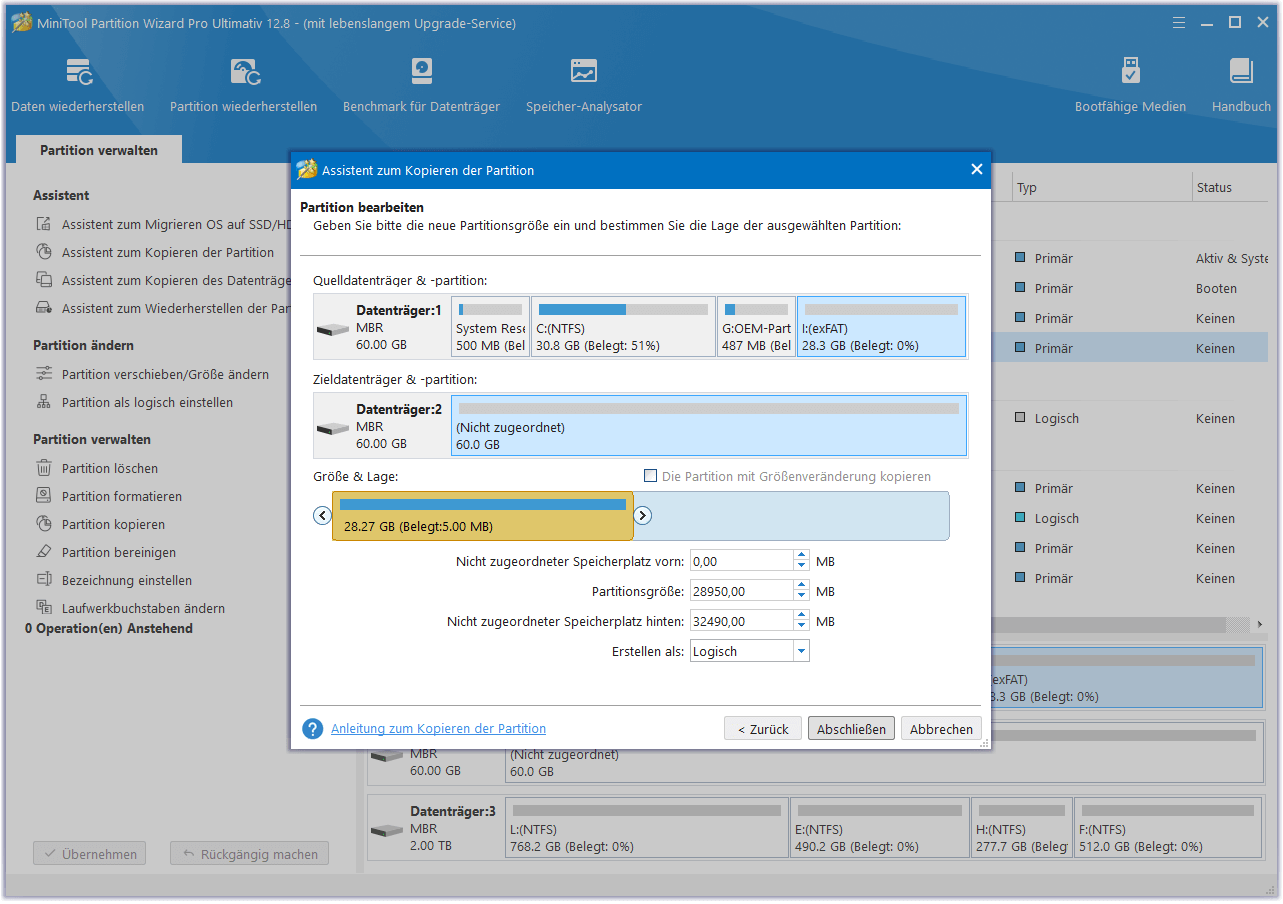Click the unallocated area of size bar
Viewport: 1283px width, 904px height.
(x=791, y=516)
